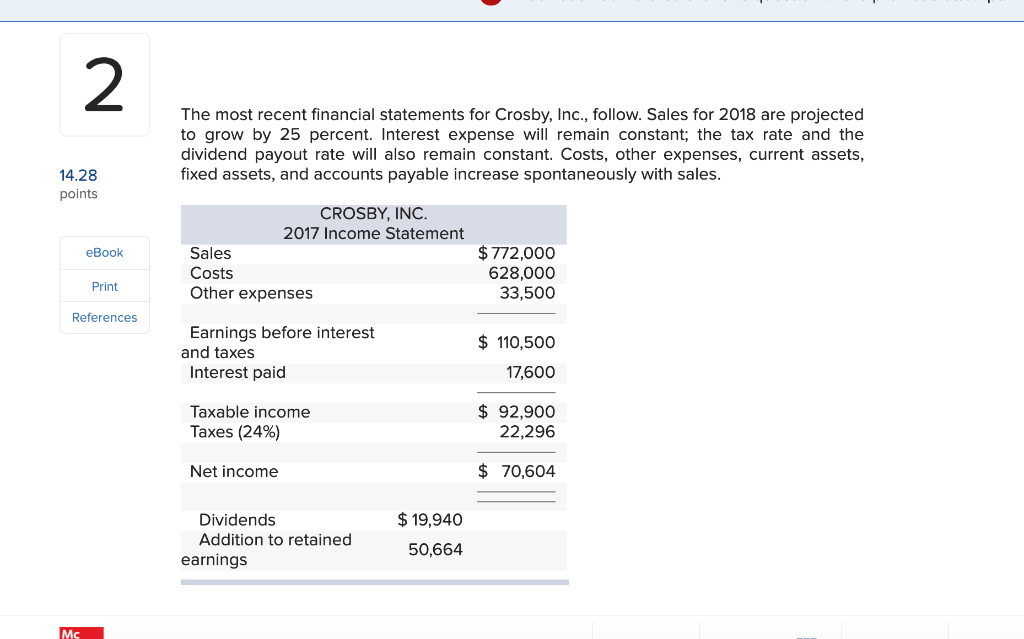
Task: Select 'Earnings before interest and taxes' label
Action: click(x=278, y=342)
